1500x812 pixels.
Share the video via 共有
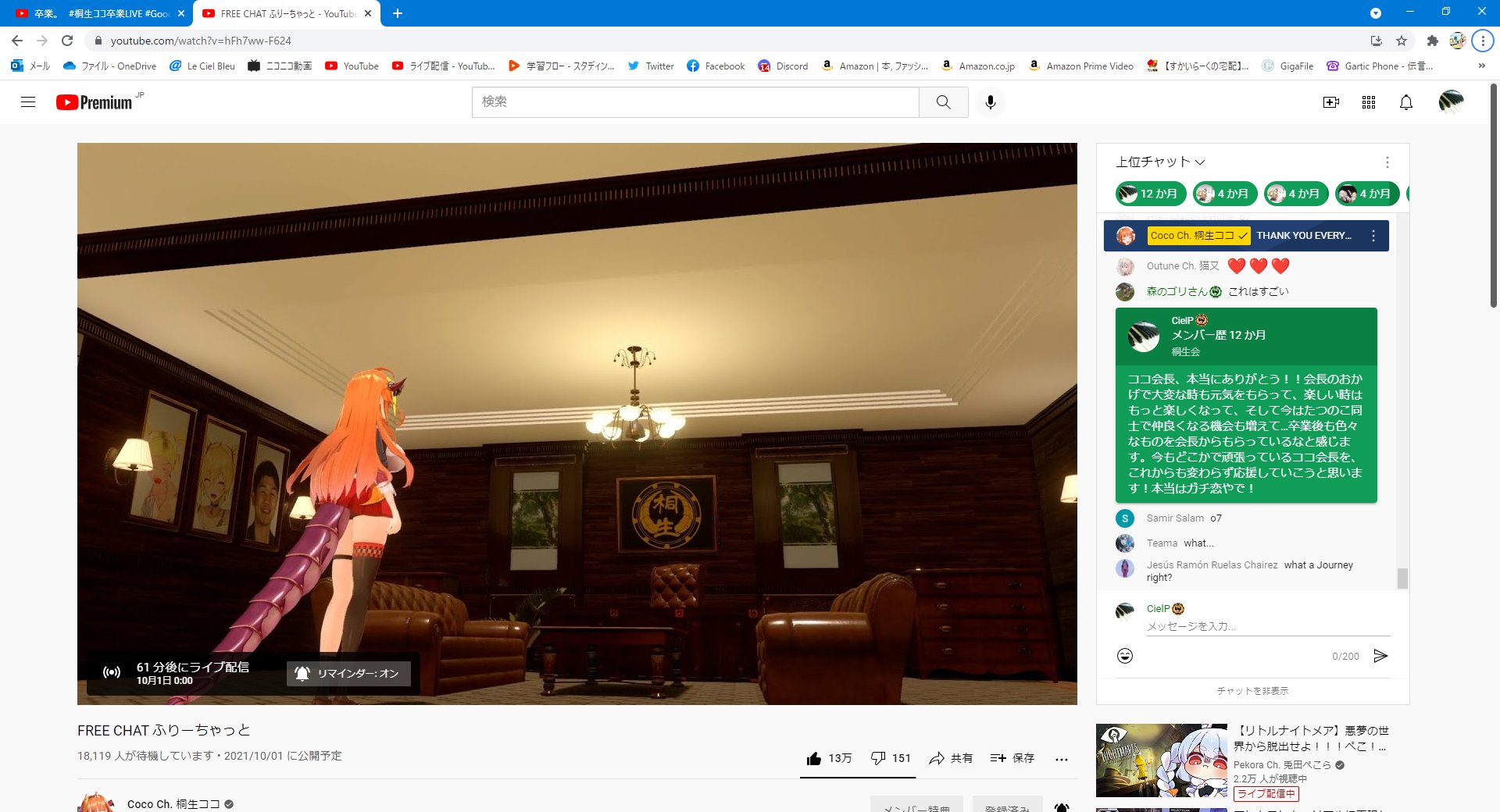(x=951, y=758)
